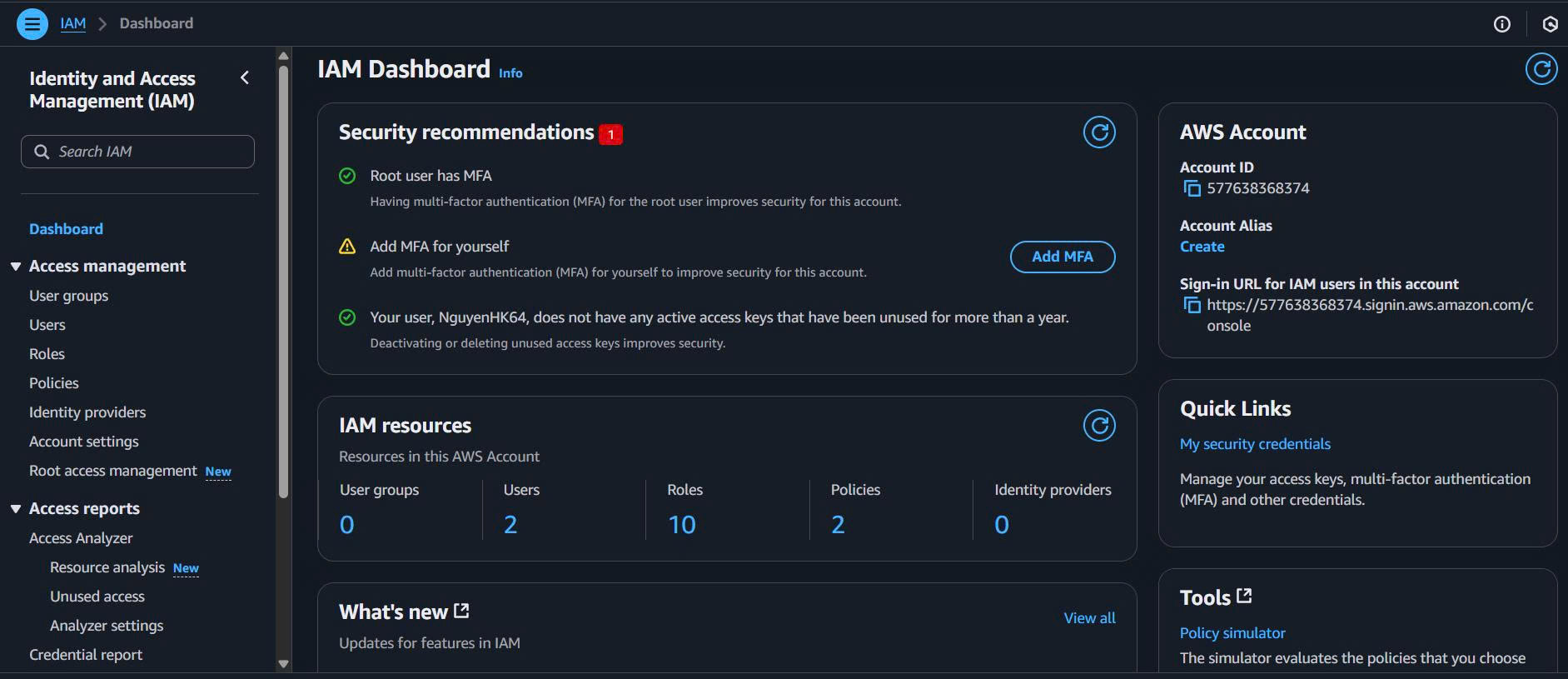Click the hexagon settings icon top right
This screenshot has height=679, width=1568.
click(1550, 24)
